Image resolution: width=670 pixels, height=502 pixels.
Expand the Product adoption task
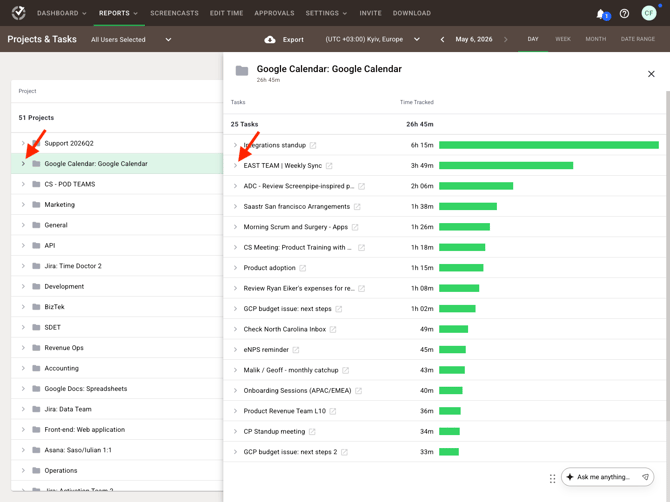235,268
